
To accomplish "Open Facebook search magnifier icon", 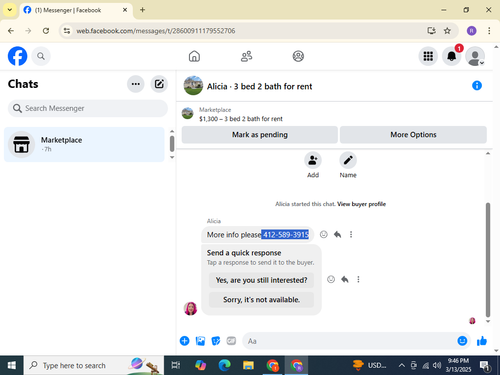I will tap(41, 56).
